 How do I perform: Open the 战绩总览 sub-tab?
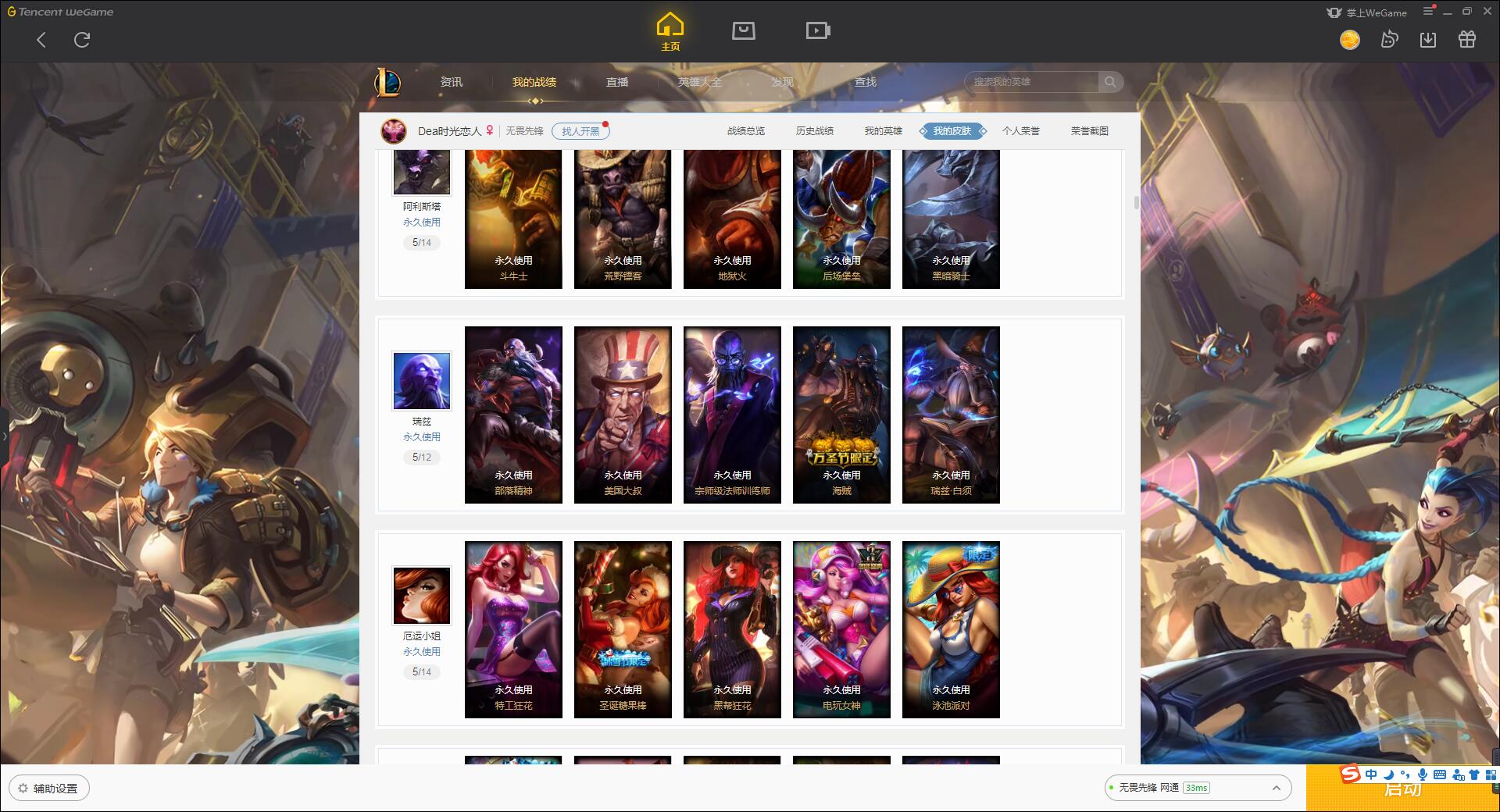(746, 131)
